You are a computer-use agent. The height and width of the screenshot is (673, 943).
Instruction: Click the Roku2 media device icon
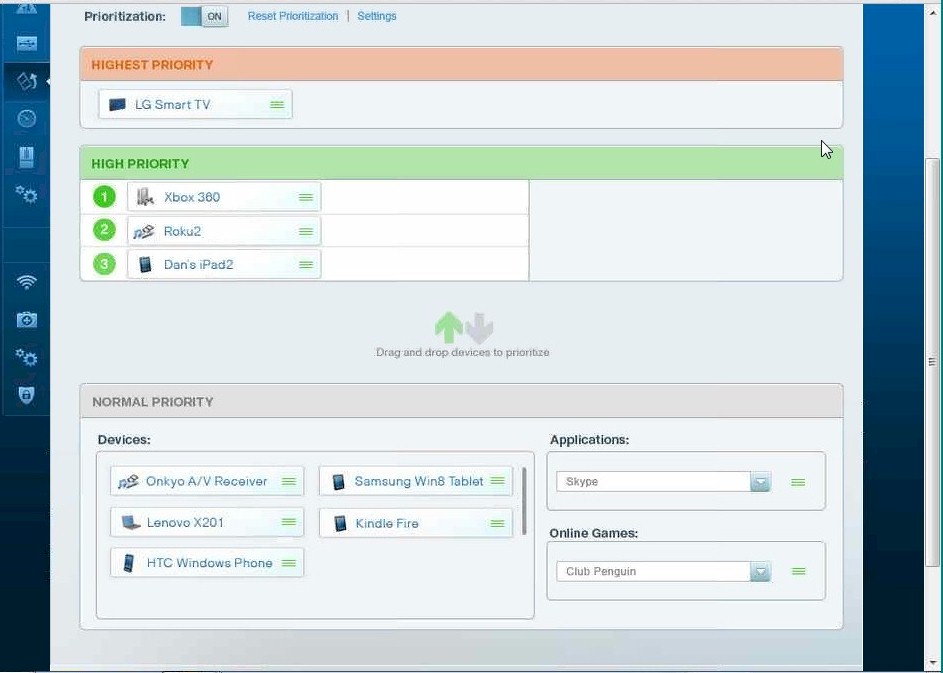click(144, 232)
